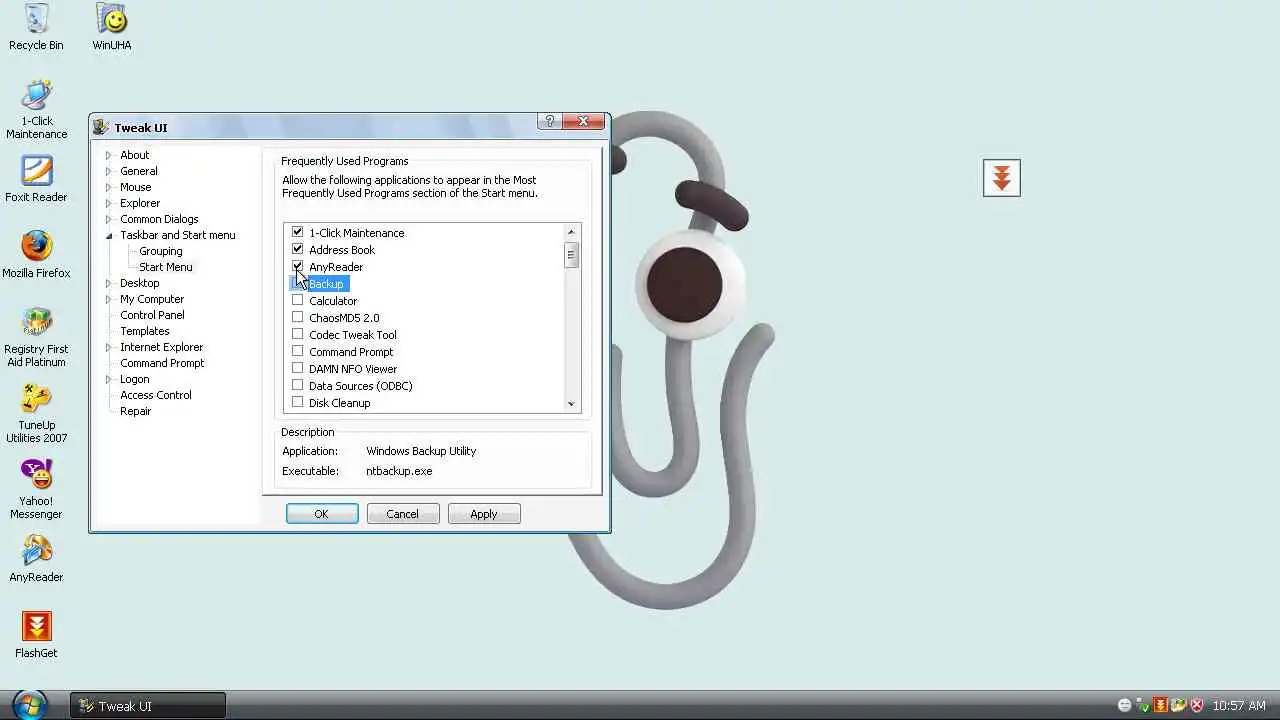The width and height of the screenshot is (1280, 720).
Task: Expand the About tree node arrow
Action: pos(109,155)
